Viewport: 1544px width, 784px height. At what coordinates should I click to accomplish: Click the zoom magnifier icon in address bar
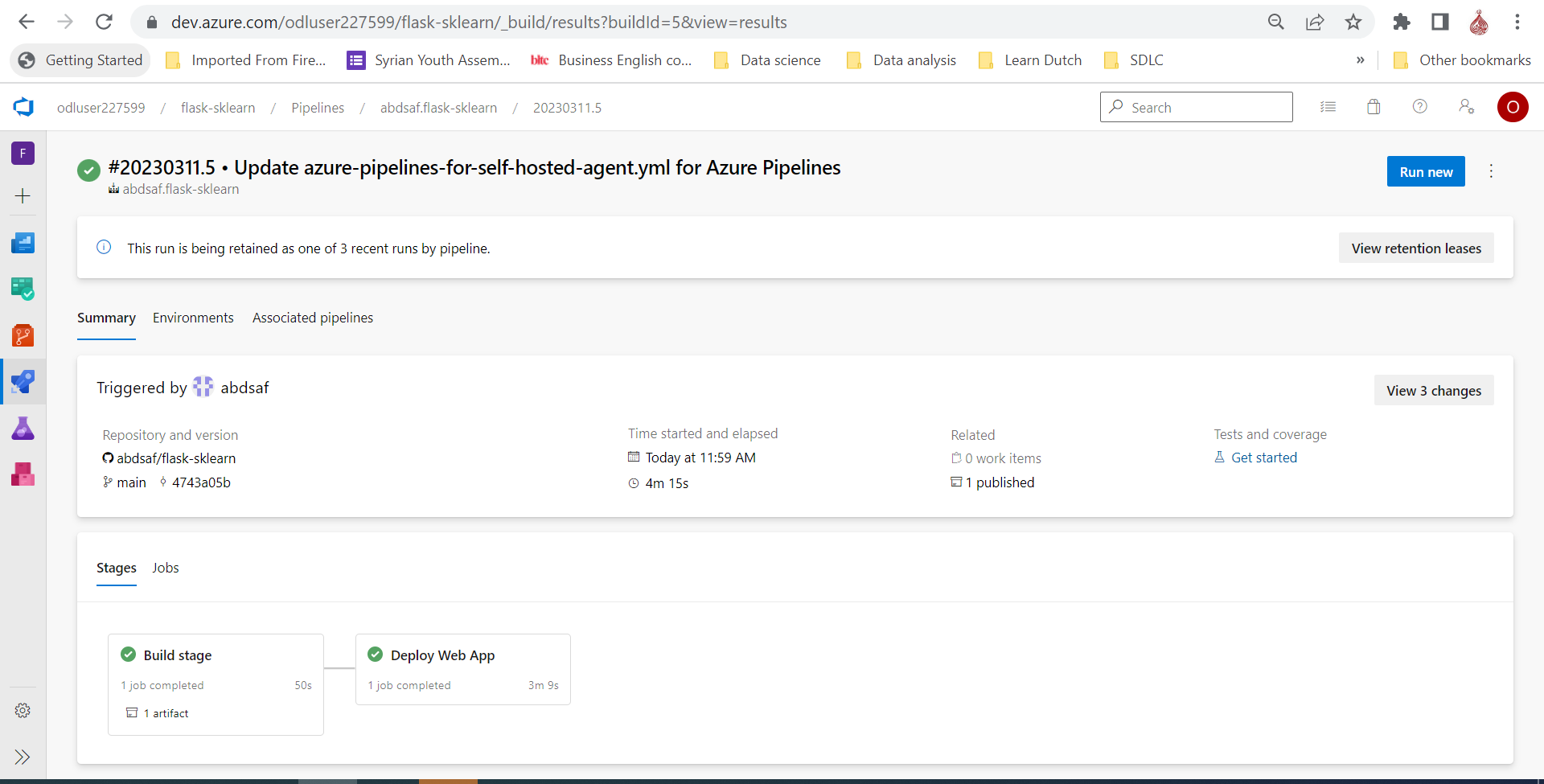1276,22
